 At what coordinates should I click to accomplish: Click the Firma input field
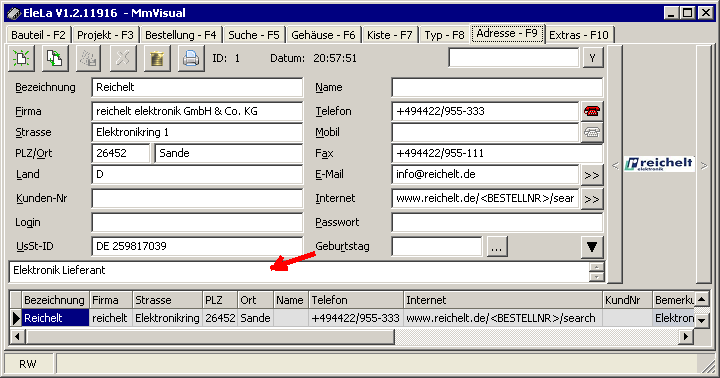click(x=197, y=111)
